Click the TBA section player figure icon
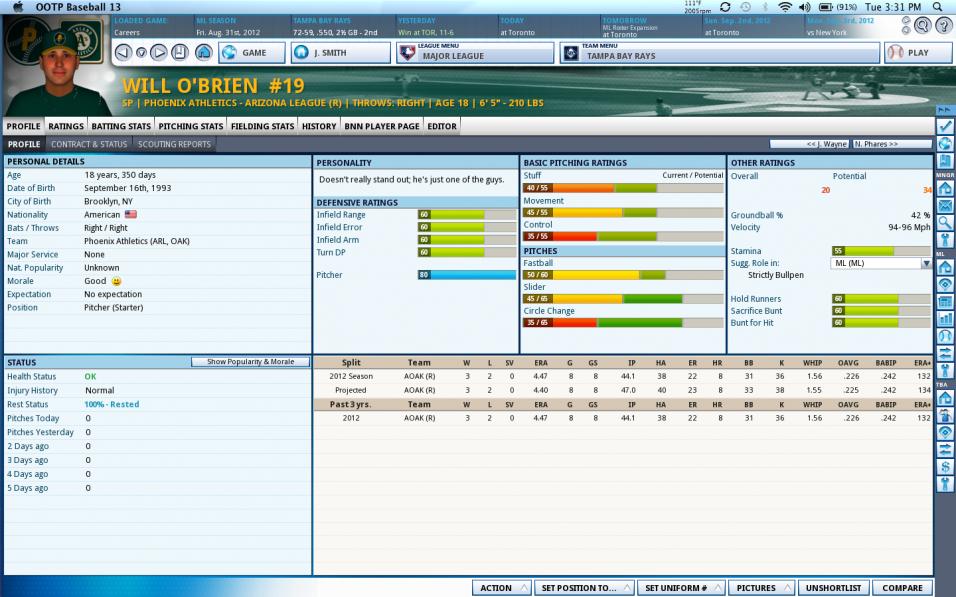The height and width of the screenshot is (597, 956). pyautogui.click(x=945, y=415)
